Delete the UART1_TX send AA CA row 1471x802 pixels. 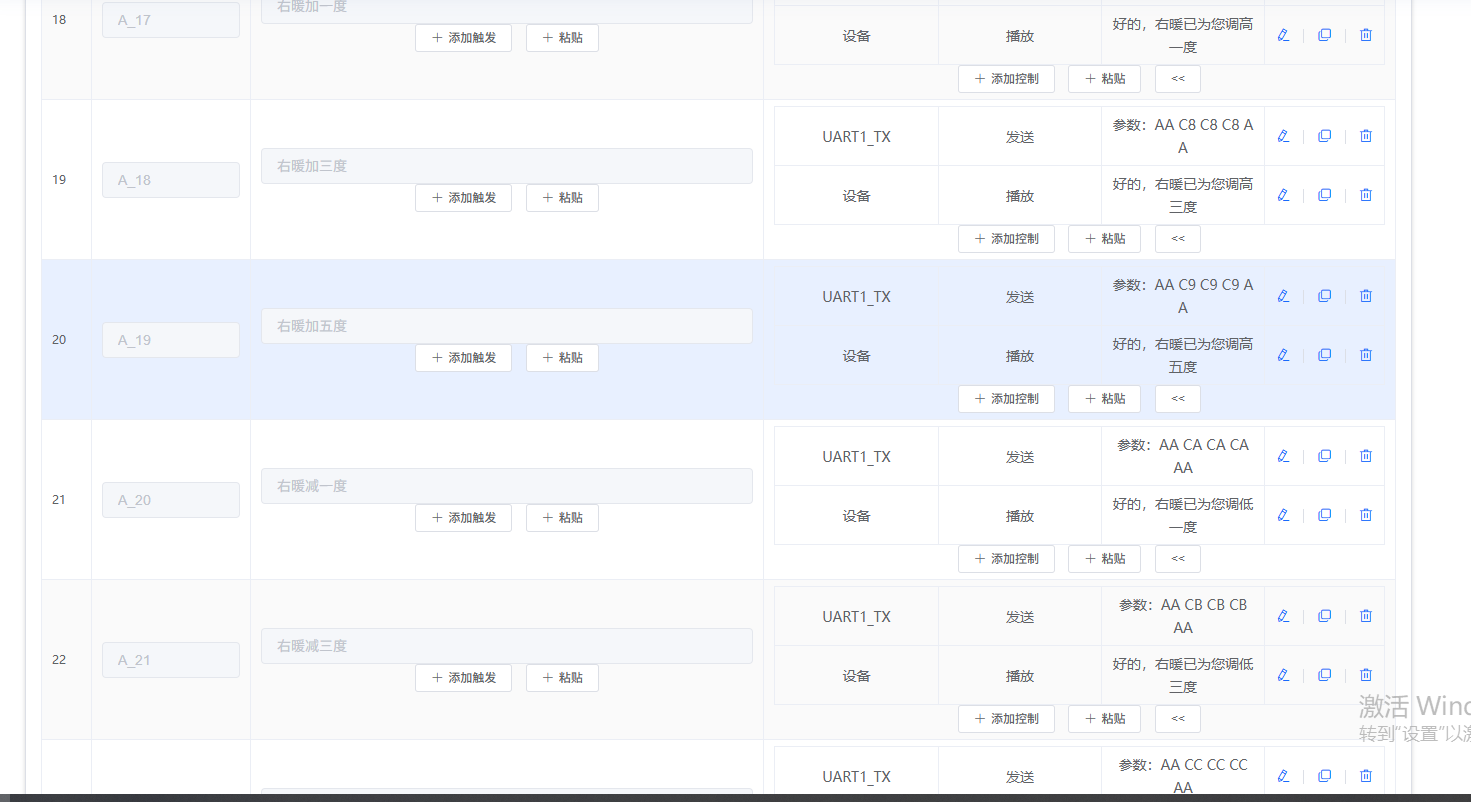(x=1365, y=456)
